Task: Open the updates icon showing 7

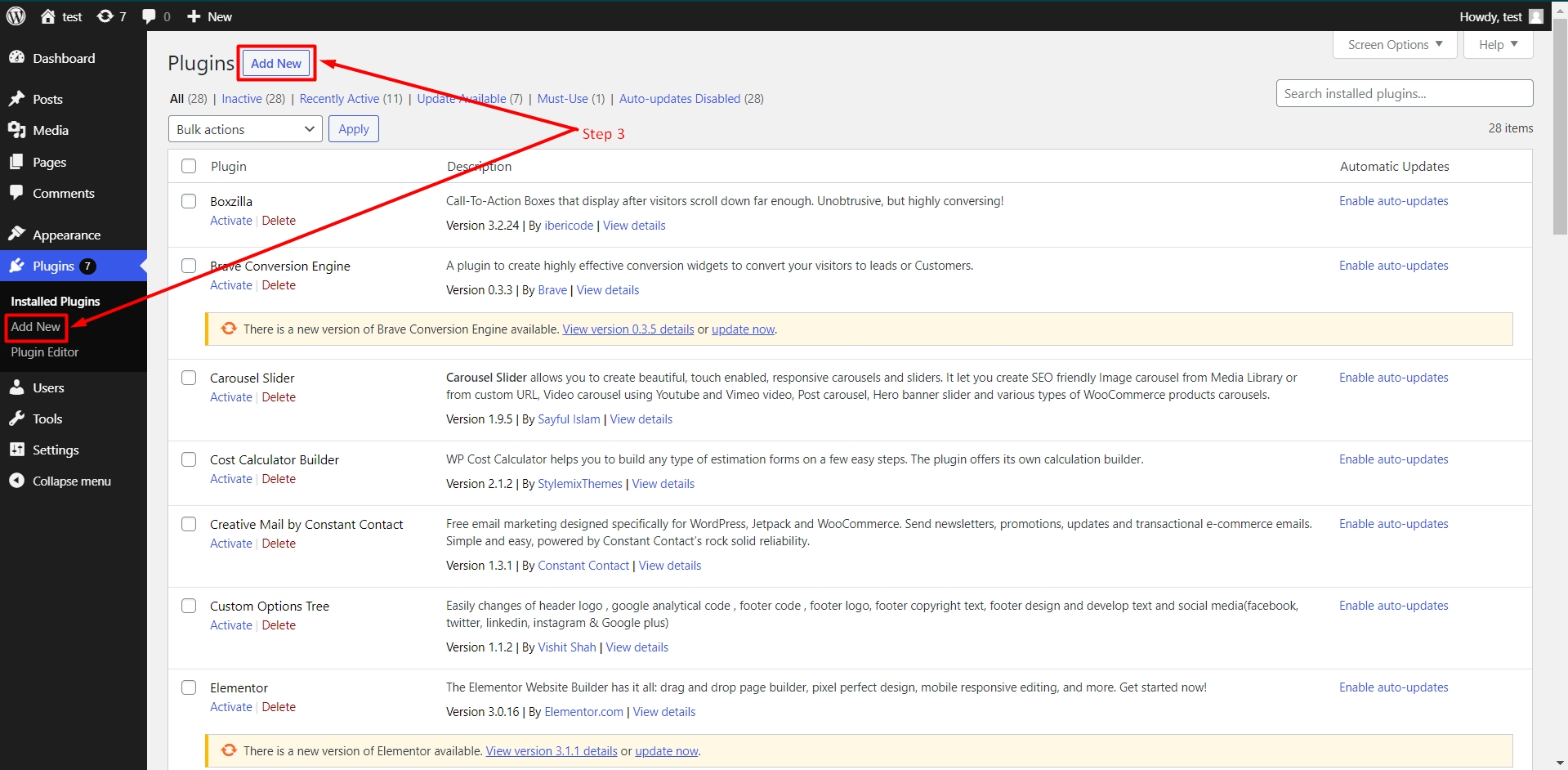Action: click(105, 16)
